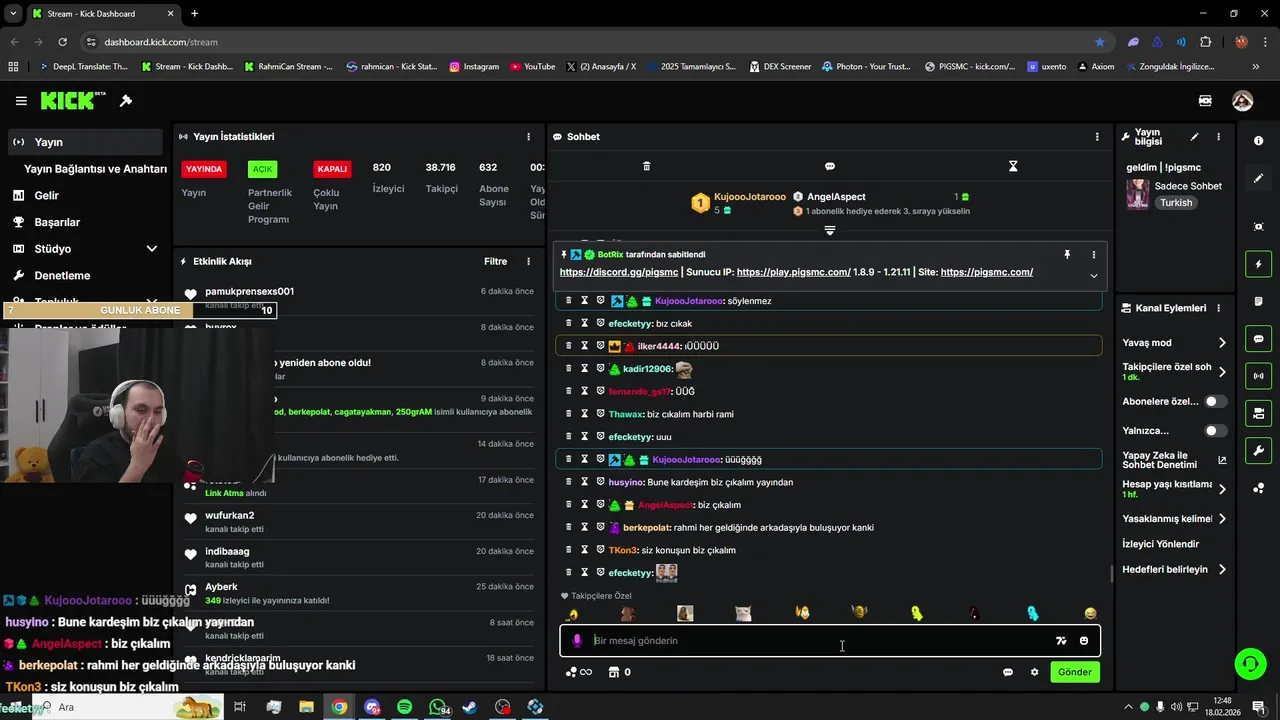Screen dimensions: 1280x720
Task: Toggle the Yalnızca... chat switch
Action: click(x=1215, y=431)
